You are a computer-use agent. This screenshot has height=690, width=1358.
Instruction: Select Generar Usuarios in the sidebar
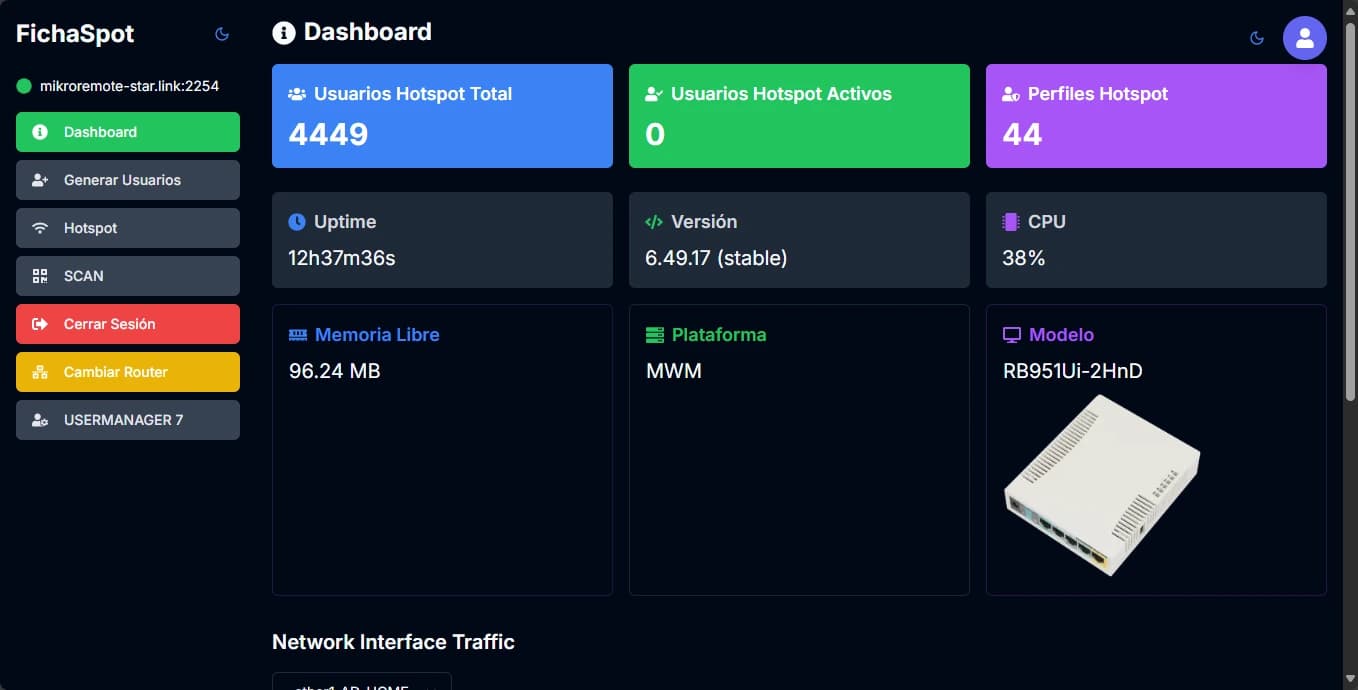coord(127,179)
